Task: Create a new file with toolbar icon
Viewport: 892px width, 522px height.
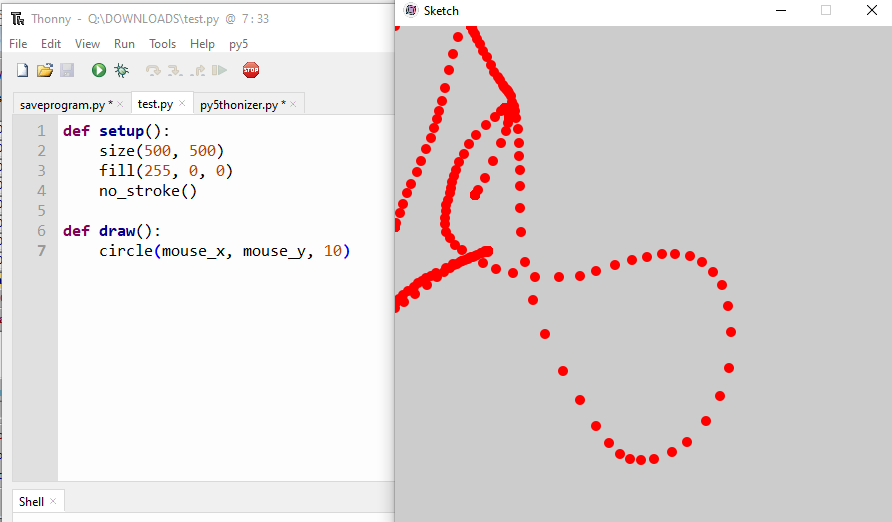Action: (x=22, y=70)
